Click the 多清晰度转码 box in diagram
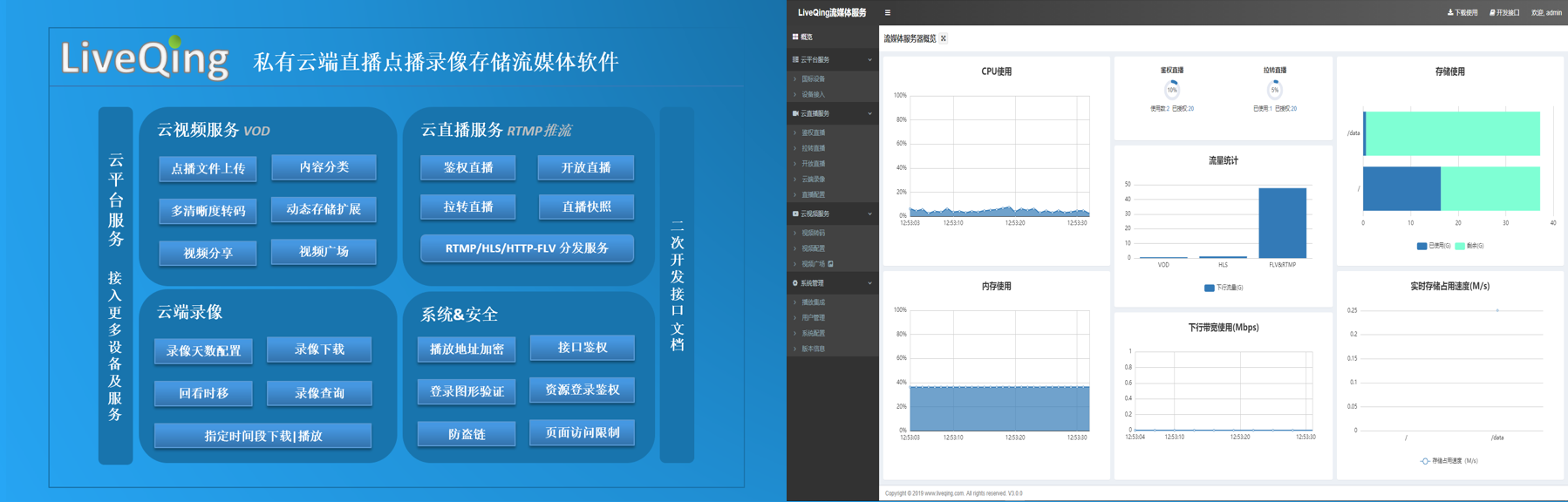Screen dimensions: 1568x502 208,210
